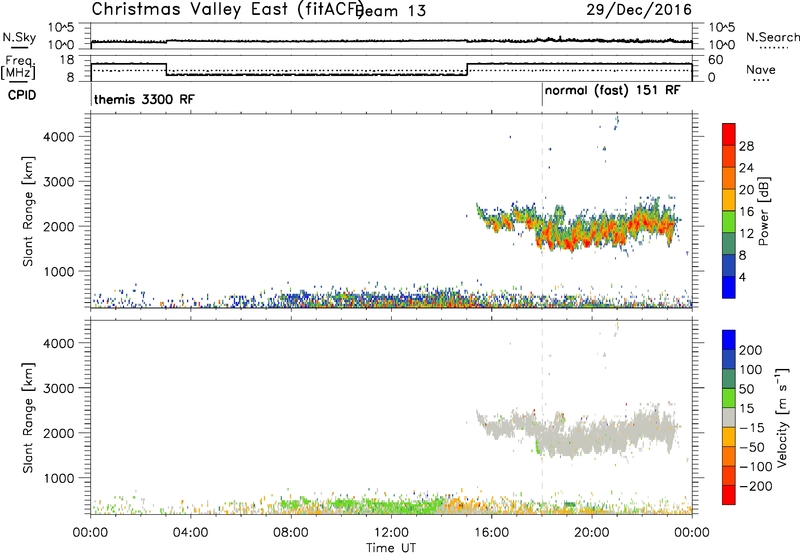Click the bright green Velocity colorbar segment between 15 and 50
The image size is (800, 554).
tap(729, 398)
